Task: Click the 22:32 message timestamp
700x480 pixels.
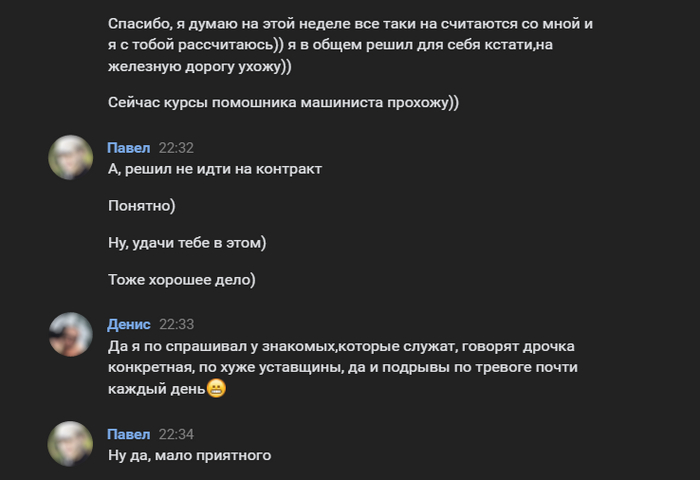Action: pyautogui.click(x=176, y=147)
